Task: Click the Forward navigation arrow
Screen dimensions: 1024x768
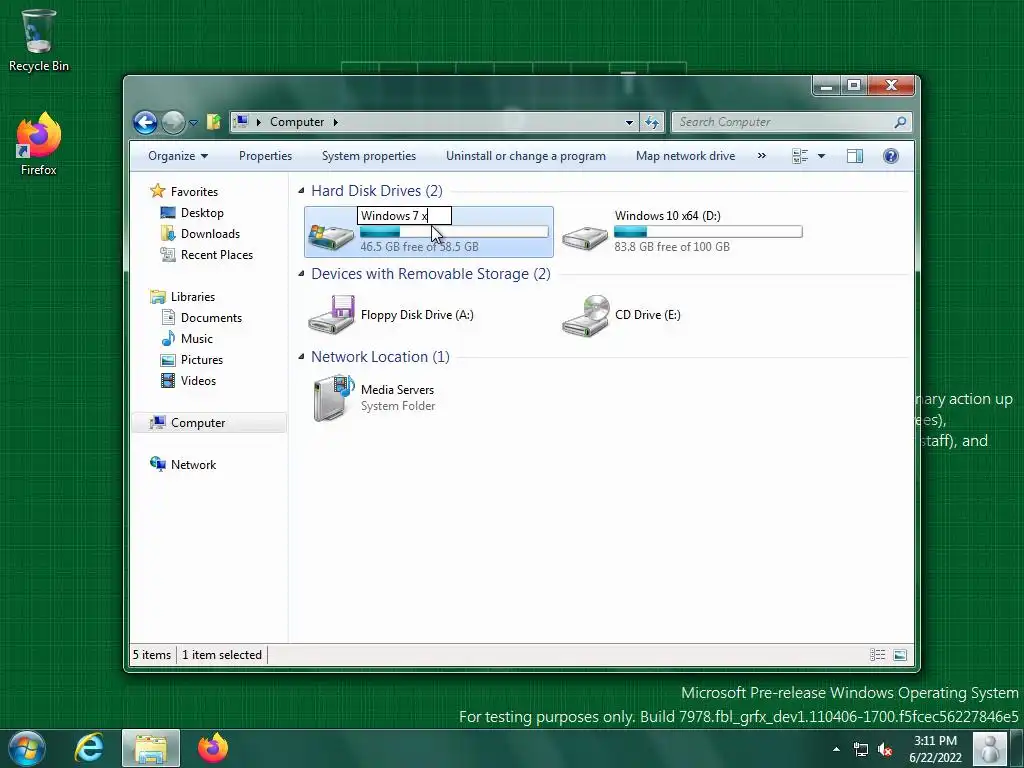Action: click(173, 122)
